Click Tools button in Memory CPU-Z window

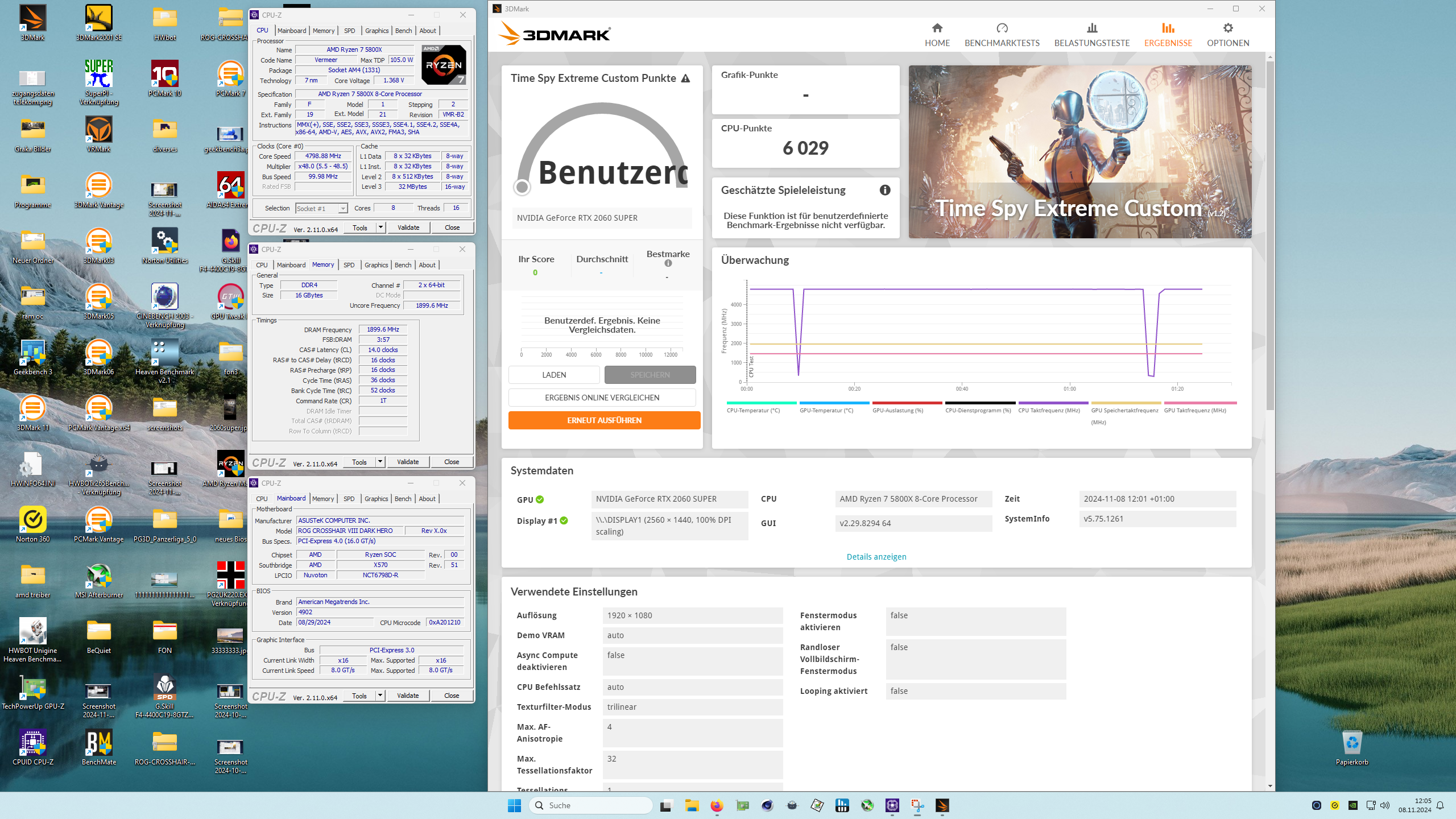359,462
